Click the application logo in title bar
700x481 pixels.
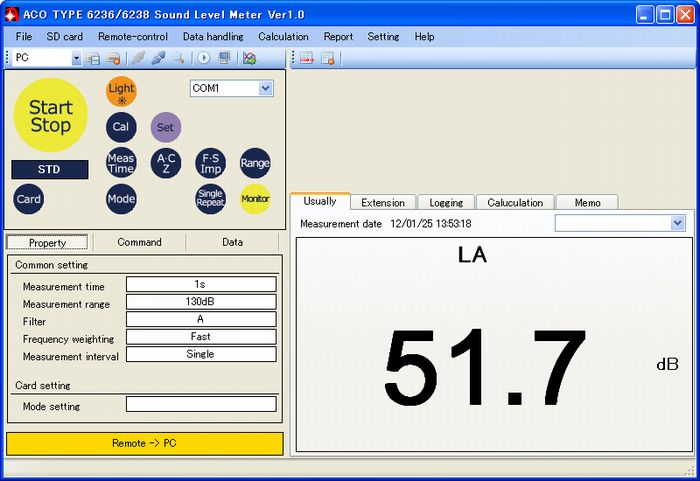pos(11,15)
